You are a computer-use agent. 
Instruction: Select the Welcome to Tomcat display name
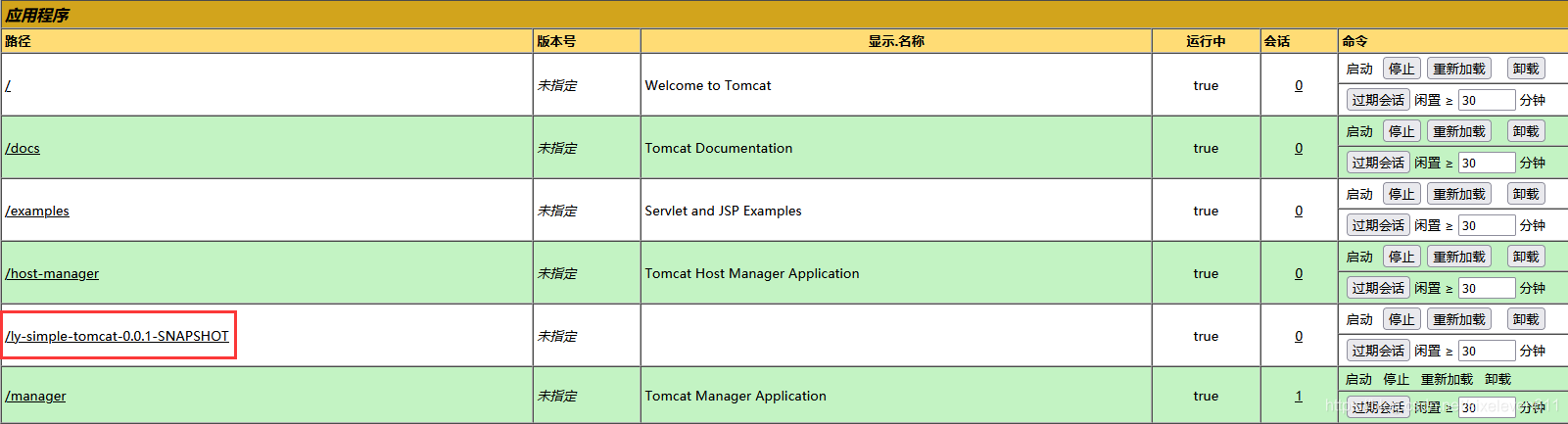coord(708,85)
